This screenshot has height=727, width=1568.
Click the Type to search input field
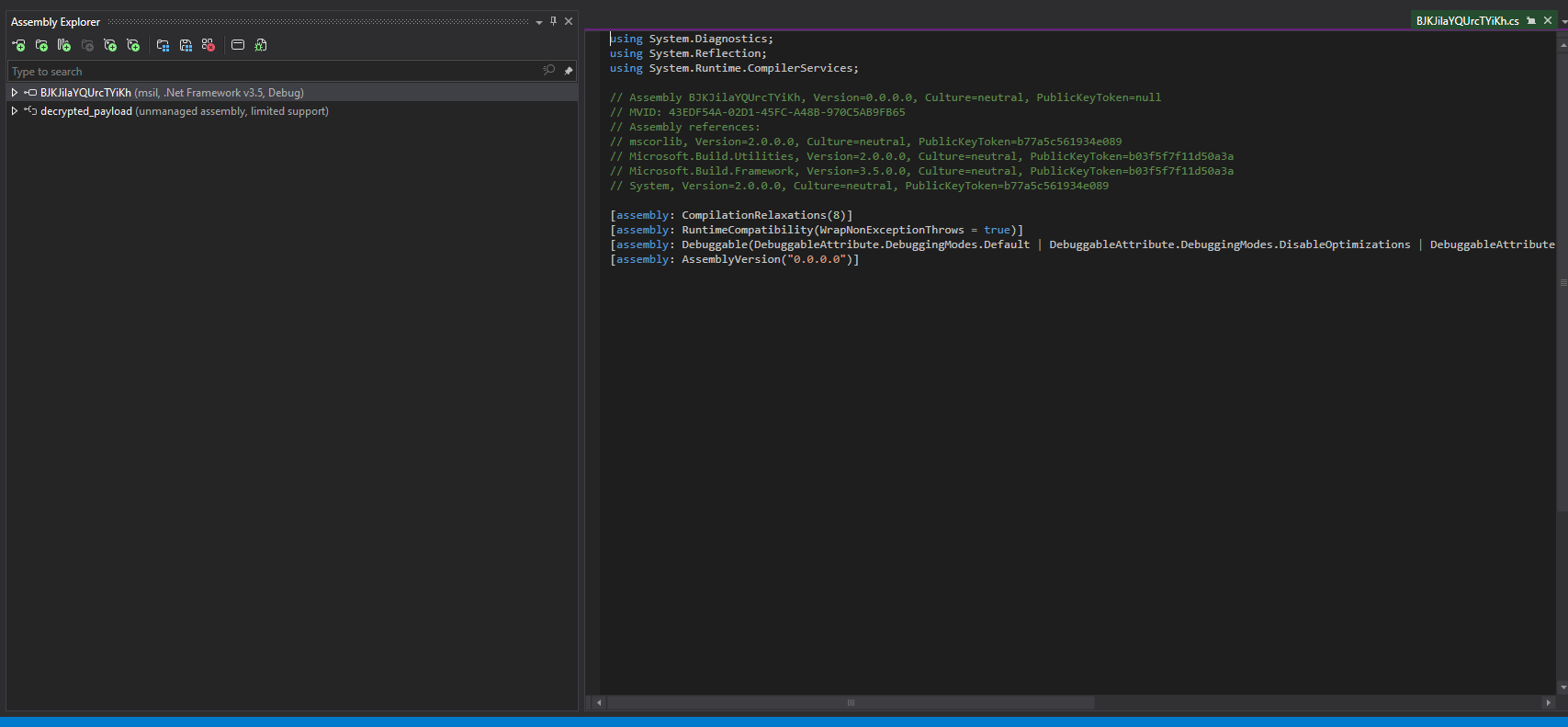276,71
